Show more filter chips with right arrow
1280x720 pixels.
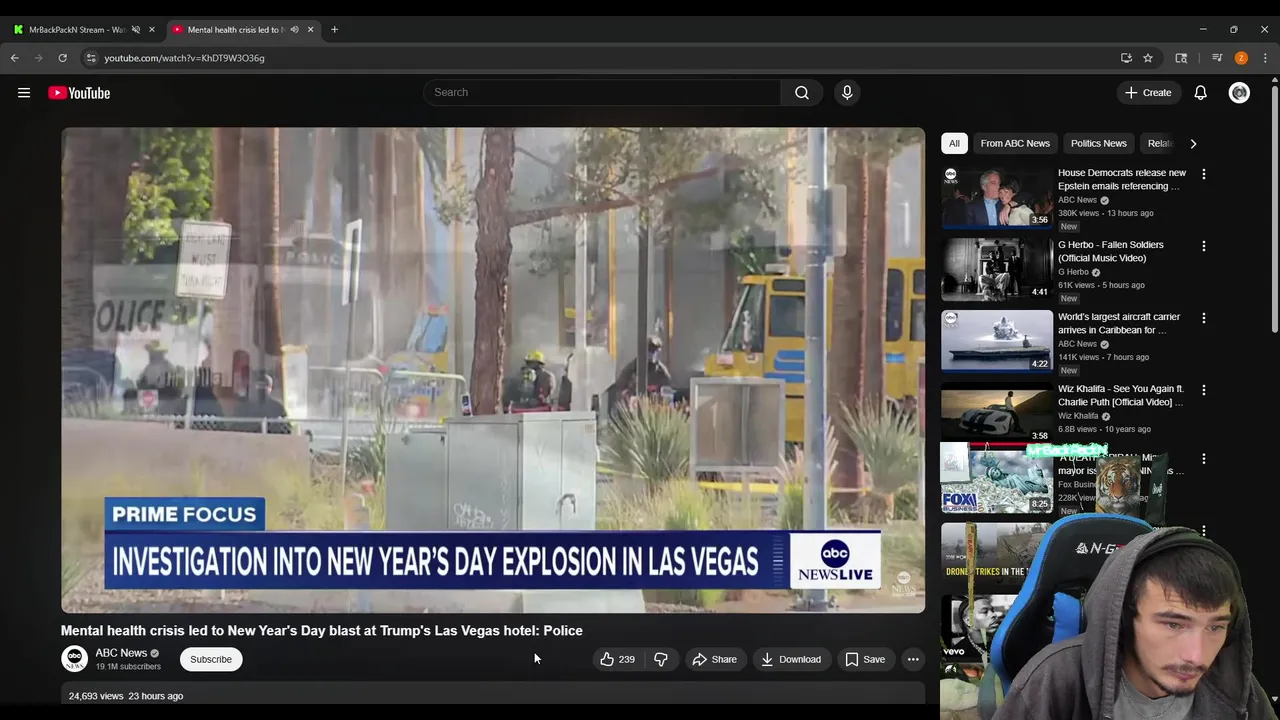pyautogui.click(x=1193, y=143)
